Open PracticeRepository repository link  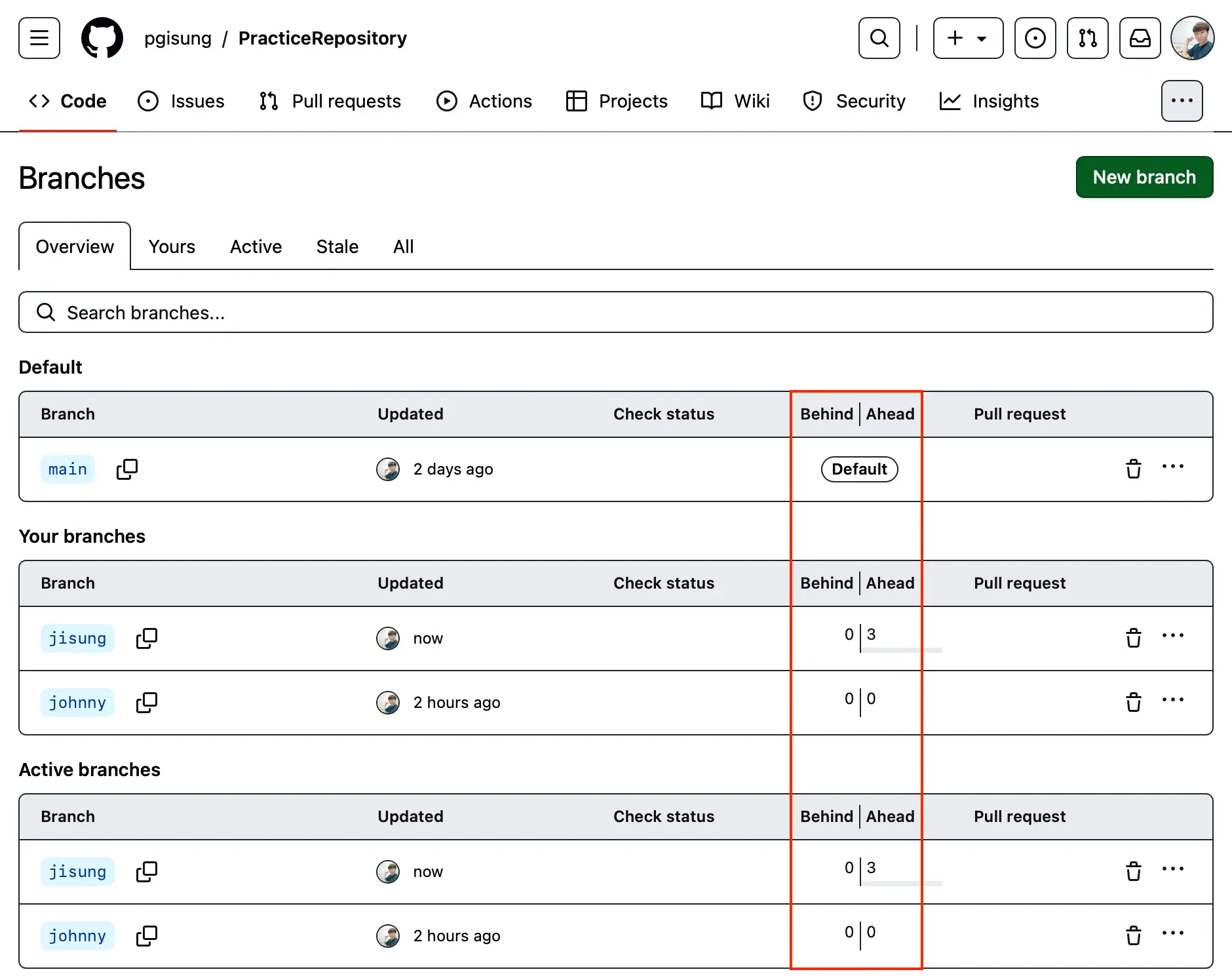[322, 38]
